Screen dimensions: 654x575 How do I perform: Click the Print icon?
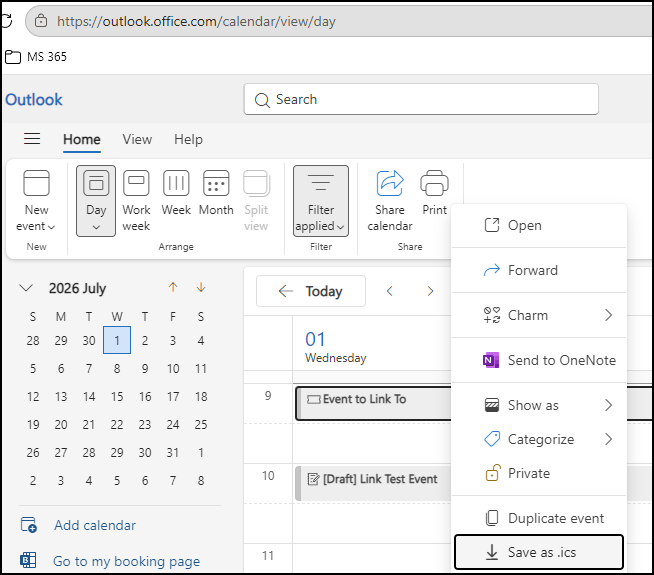tap(434, 183)
